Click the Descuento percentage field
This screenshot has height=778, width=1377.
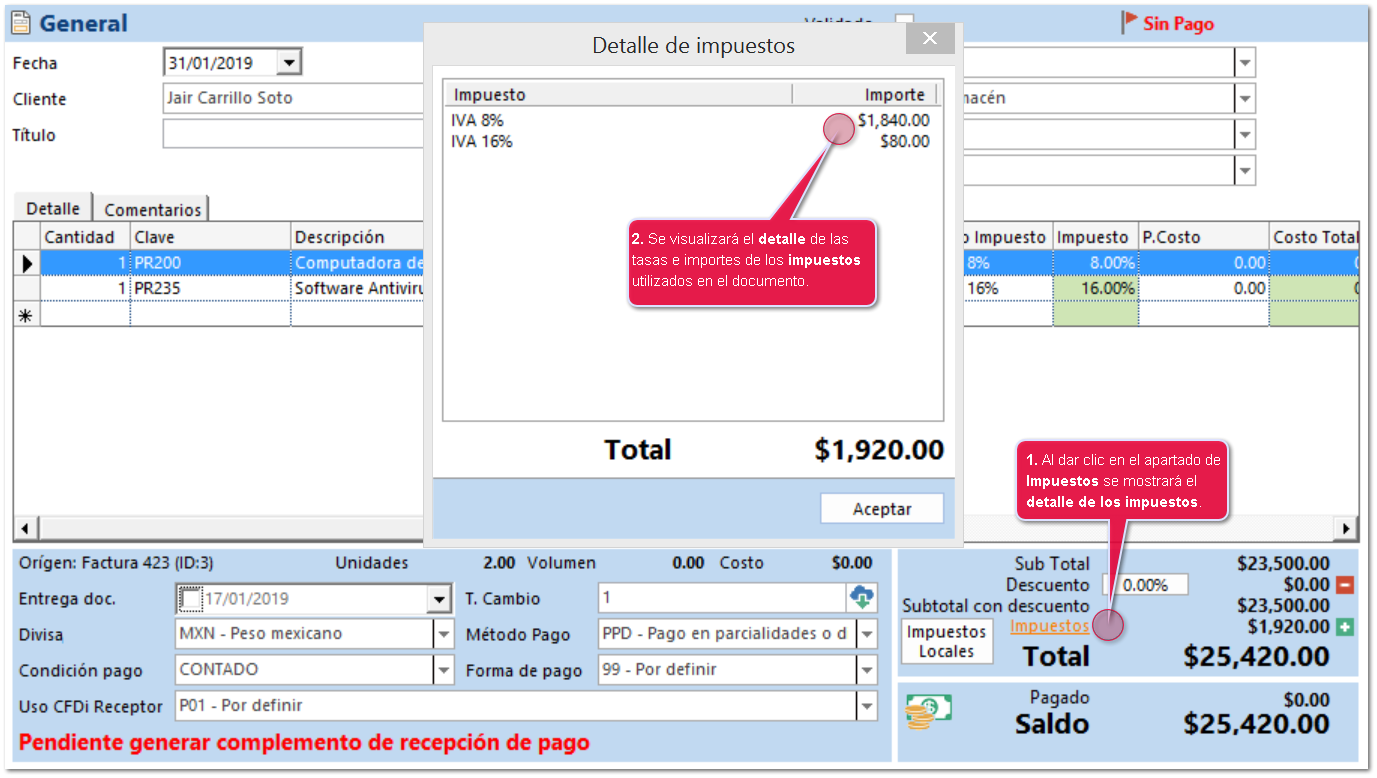1146,585
